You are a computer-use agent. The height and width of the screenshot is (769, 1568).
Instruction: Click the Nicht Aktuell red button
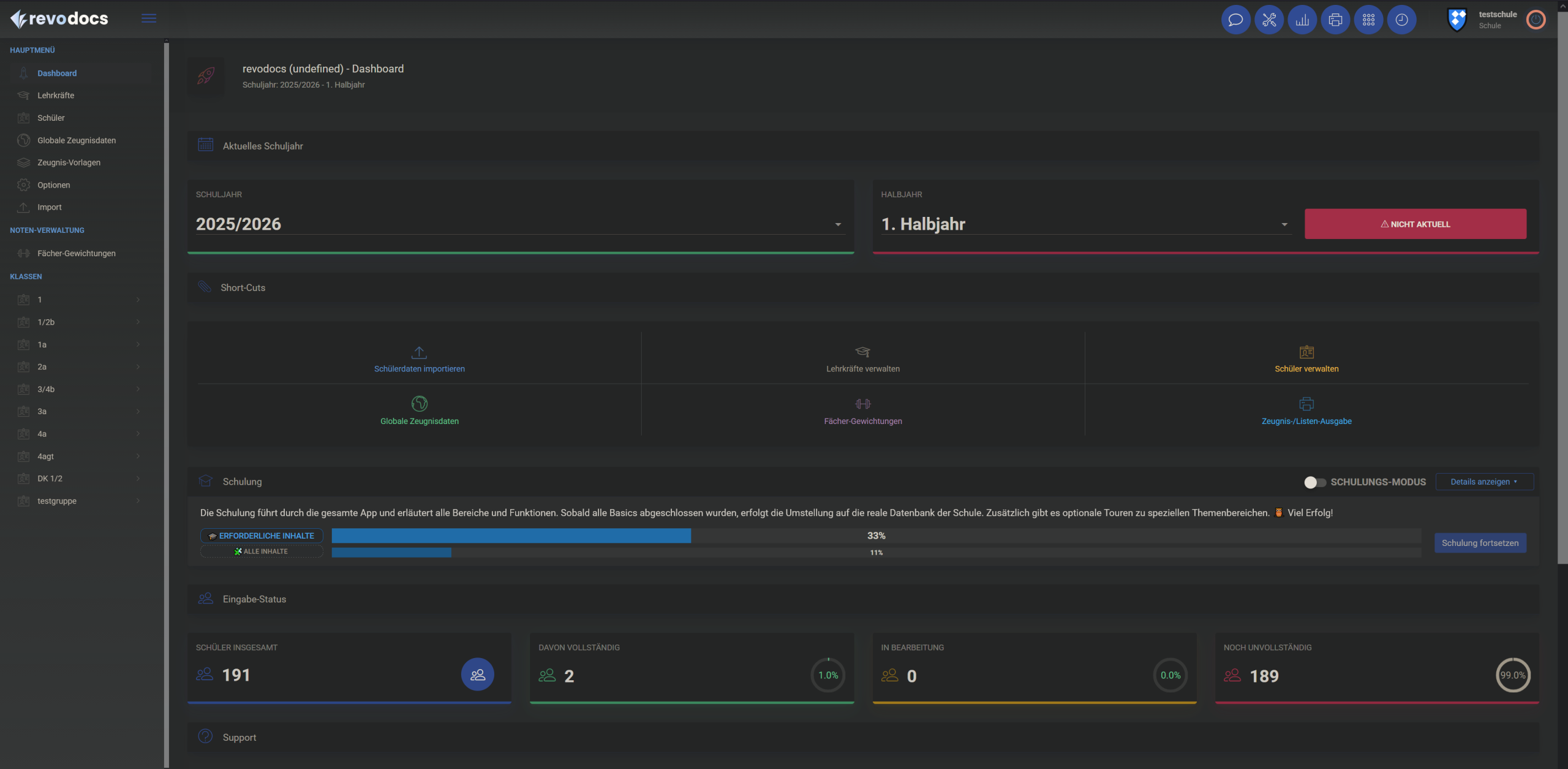pos(1415,224)
